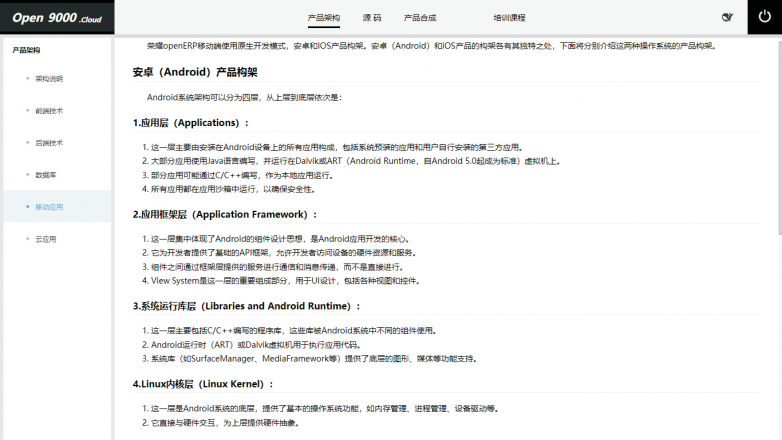Click the 1.应用层 (Applications) heading
The image size is (782, 440).
pos(190,123)
